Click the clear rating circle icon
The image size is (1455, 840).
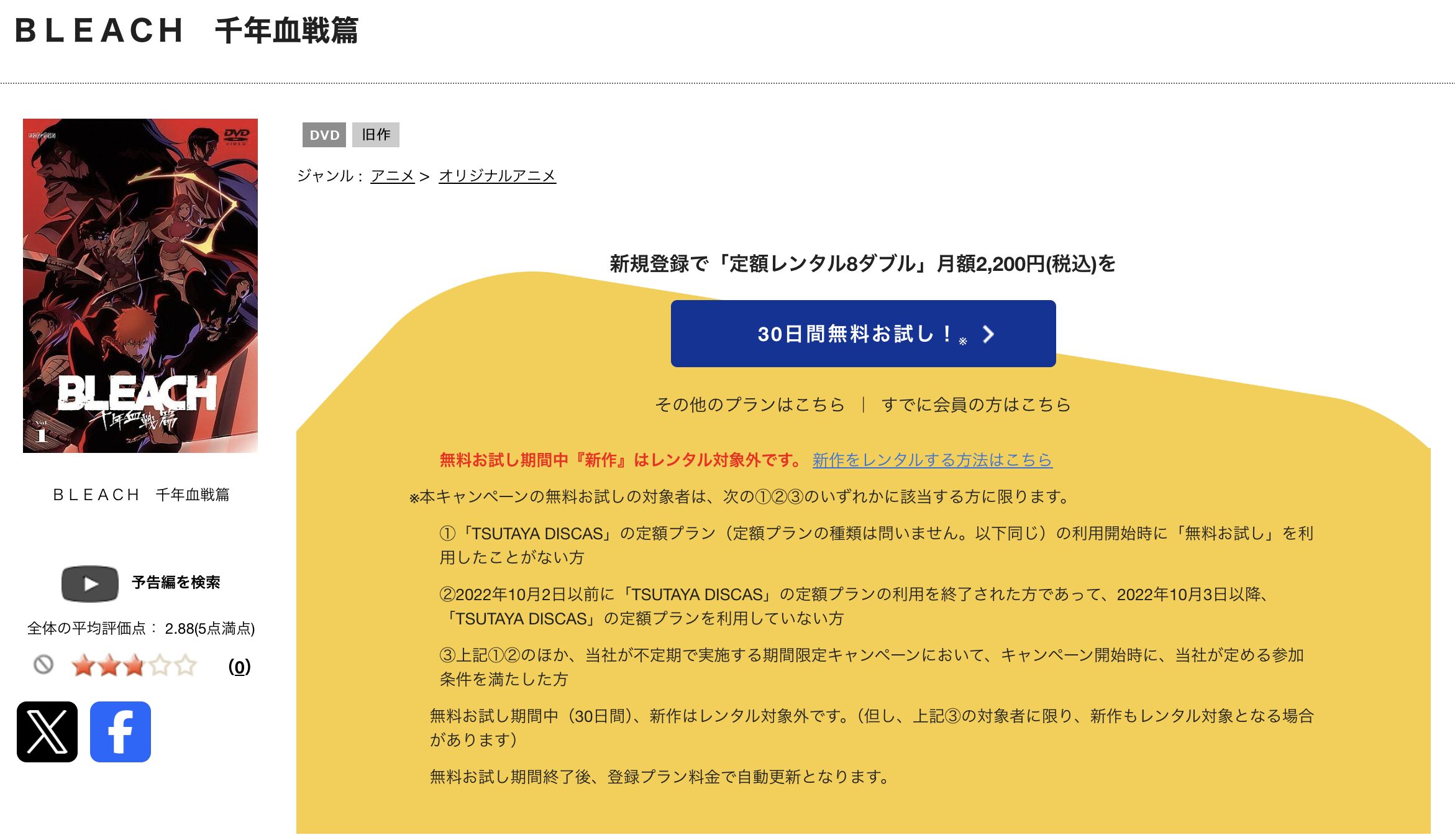(x=43, y=665)
